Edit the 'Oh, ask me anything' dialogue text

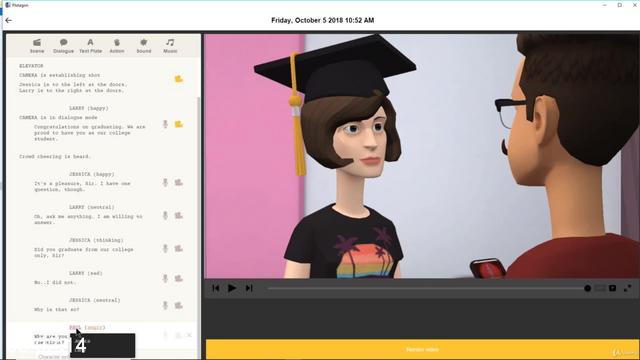click(x=88, y=220)
